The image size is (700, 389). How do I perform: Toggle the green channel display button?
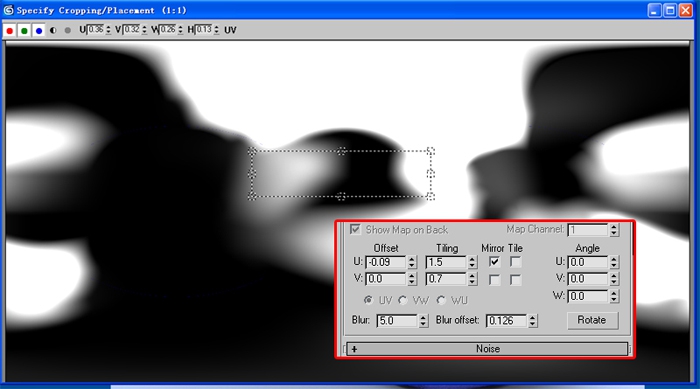pyautogui.click(x=24, y=30)
